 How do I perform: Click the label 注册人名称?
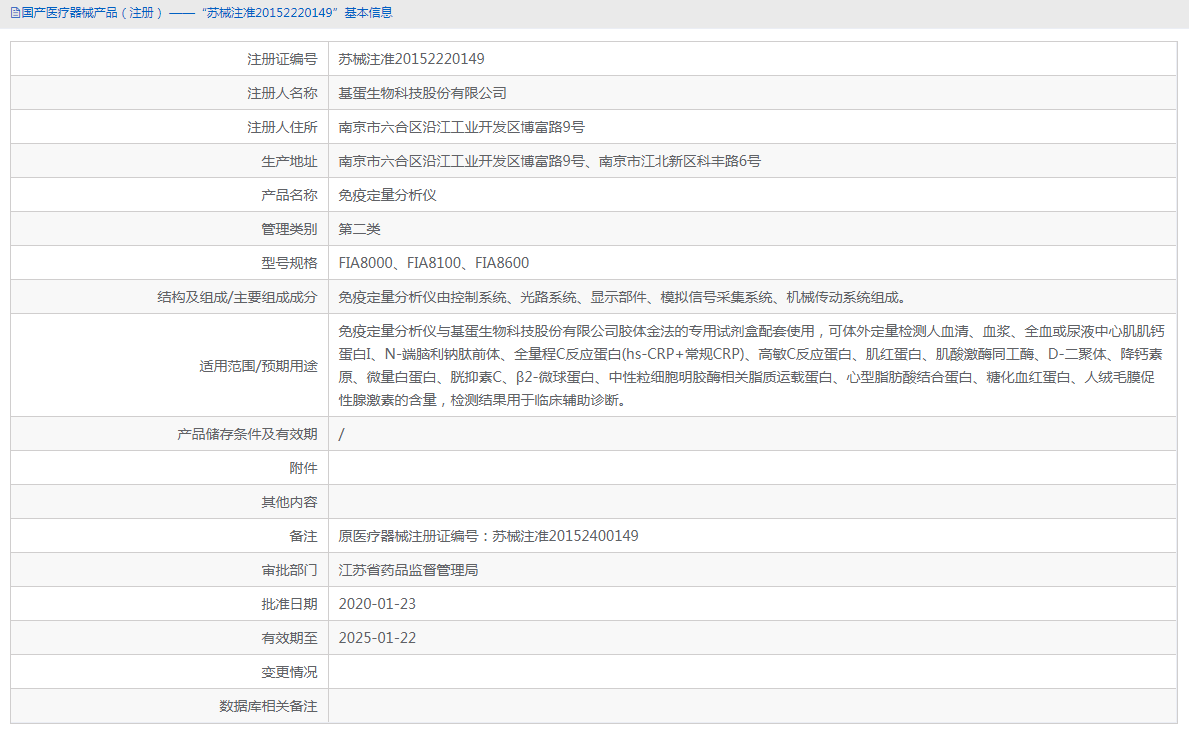click(282, 93)
